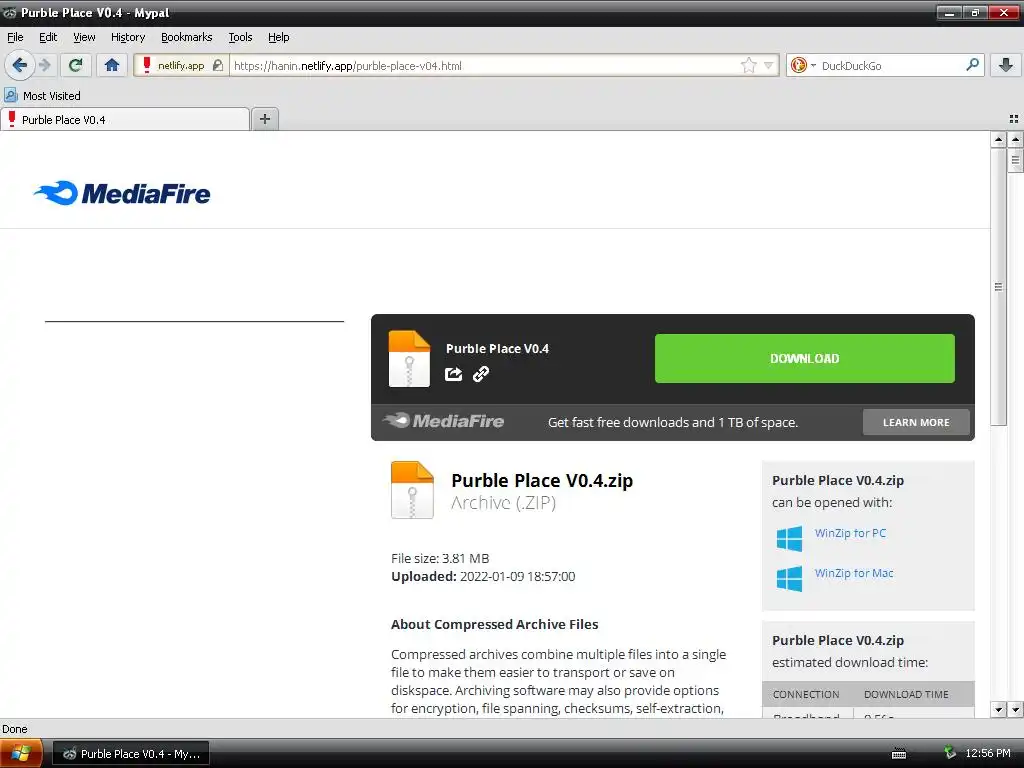Go back with the Back arrow button

(x=20, y=65)
